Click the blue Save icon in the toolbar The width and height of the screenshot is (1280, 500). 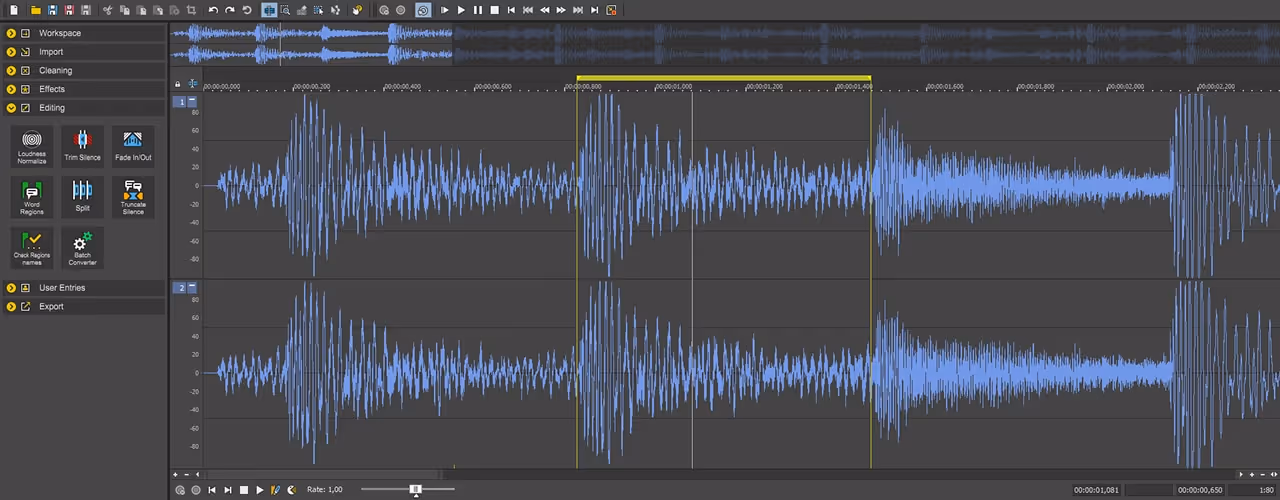tap(52, 10)
